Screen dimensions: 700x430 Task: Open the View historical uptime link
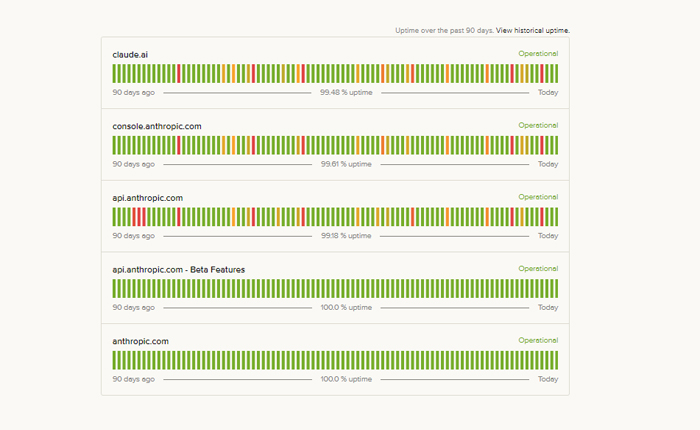point(533,31)
